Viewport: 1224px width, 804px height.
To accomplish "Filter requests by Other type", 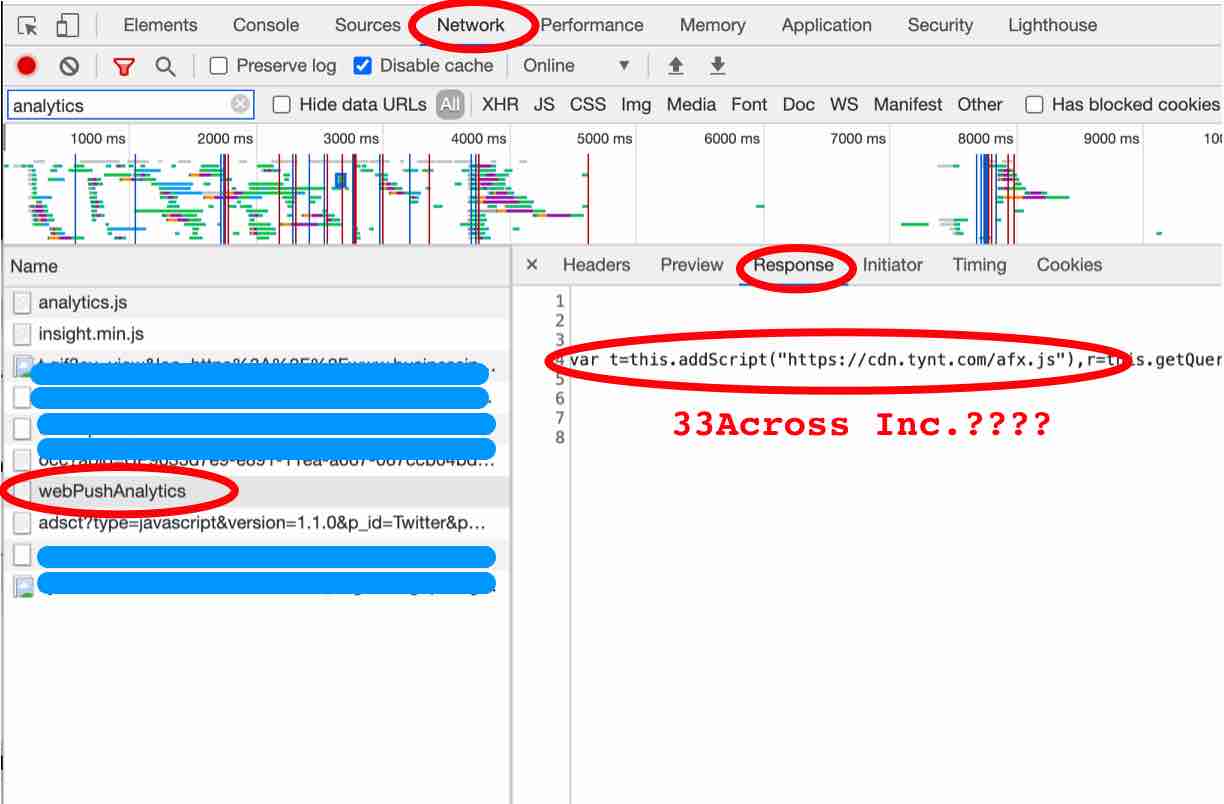I will 980,104.
